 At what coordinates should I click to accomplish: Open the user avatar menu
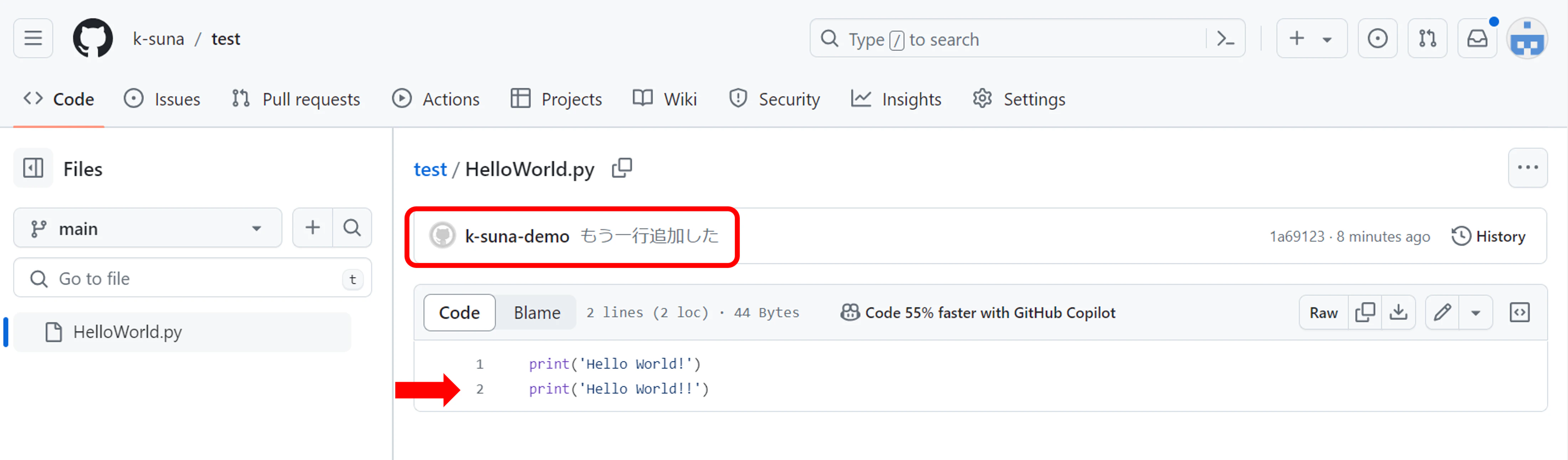click(1527, 38)
